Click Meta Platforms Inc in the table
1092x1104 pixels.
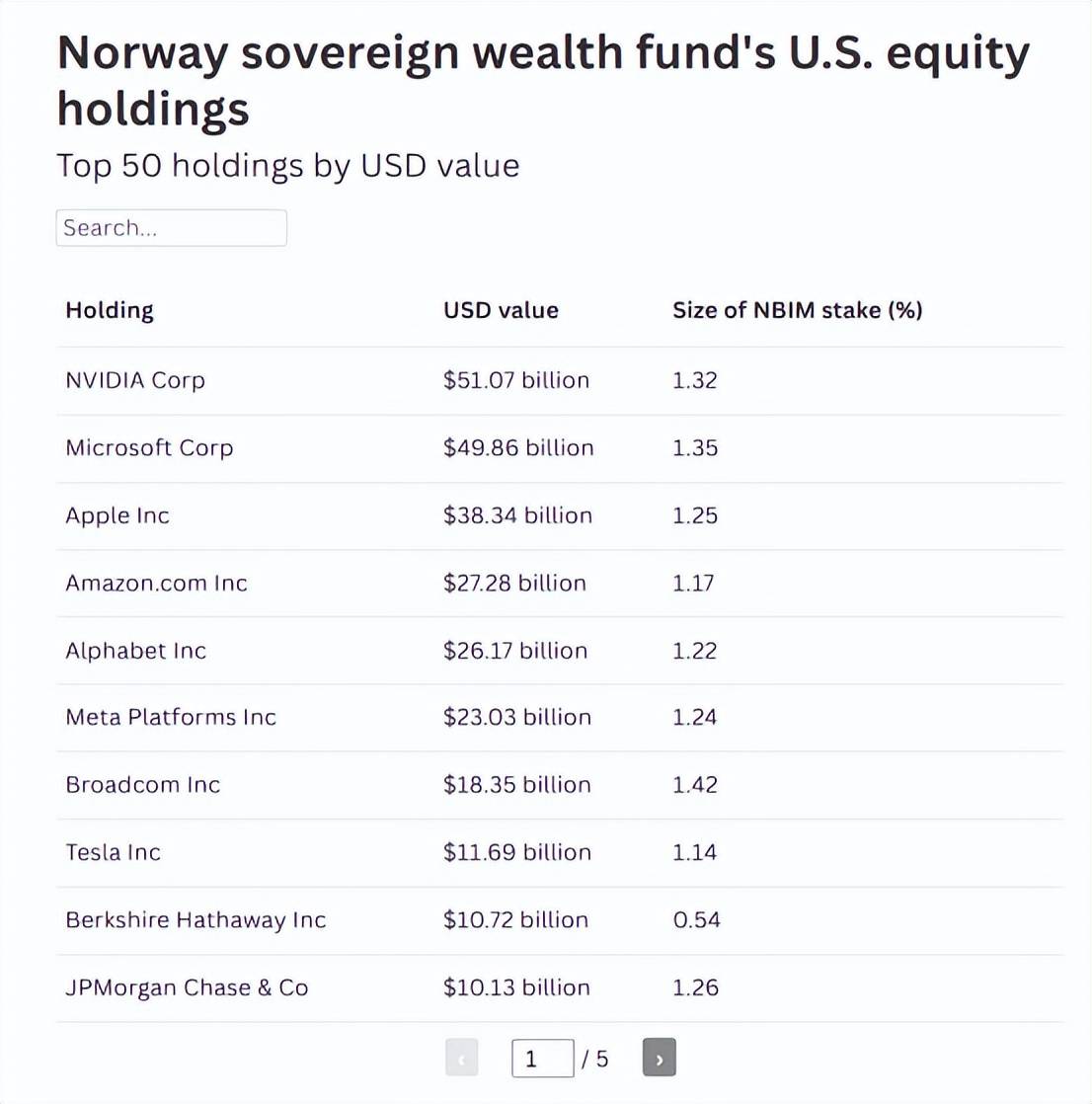pos(171,717)
